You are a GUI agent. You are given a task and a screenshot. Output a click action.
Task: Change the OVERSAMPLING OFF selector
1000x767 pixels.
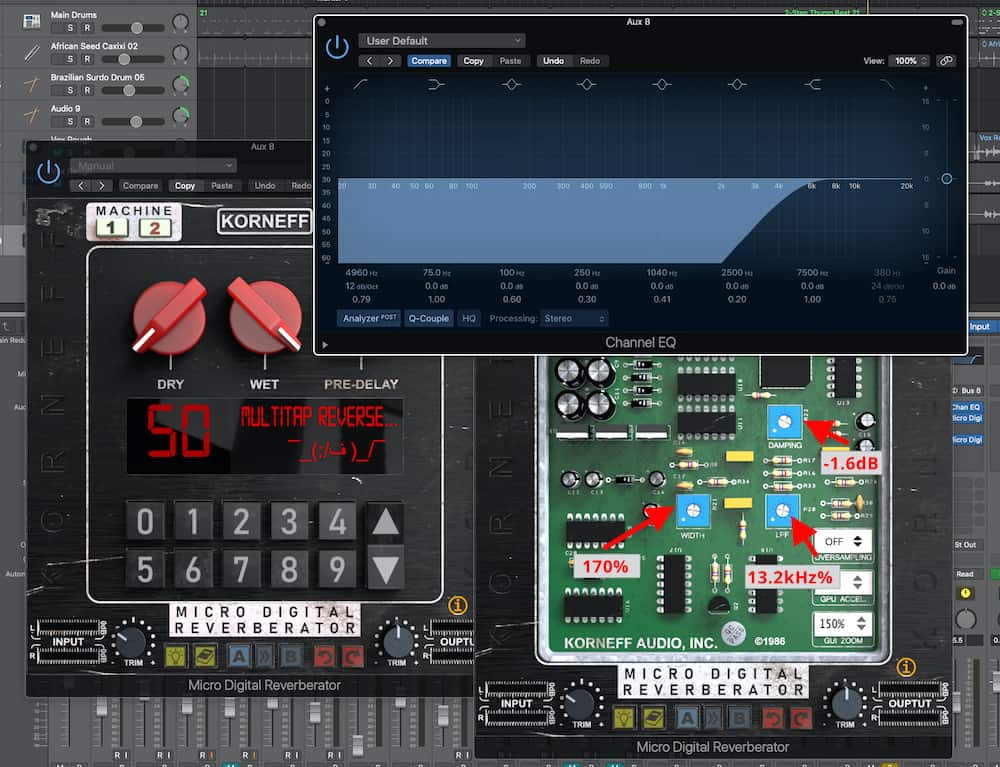click(x=843, y=541)
